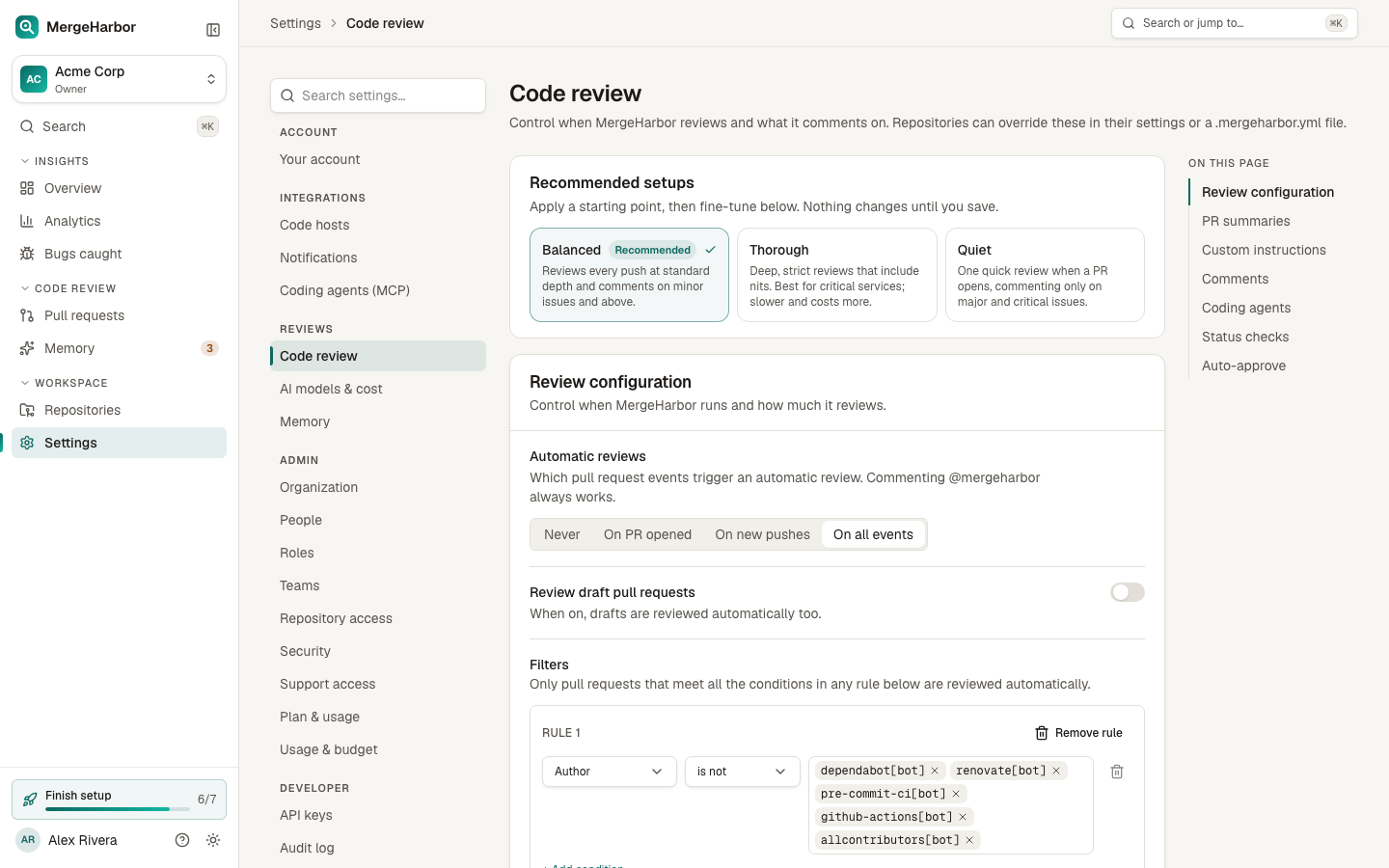The image size is (1389, 868).
Task: Delete the Author condition with trash icon
Action: tap(1117, 772)
